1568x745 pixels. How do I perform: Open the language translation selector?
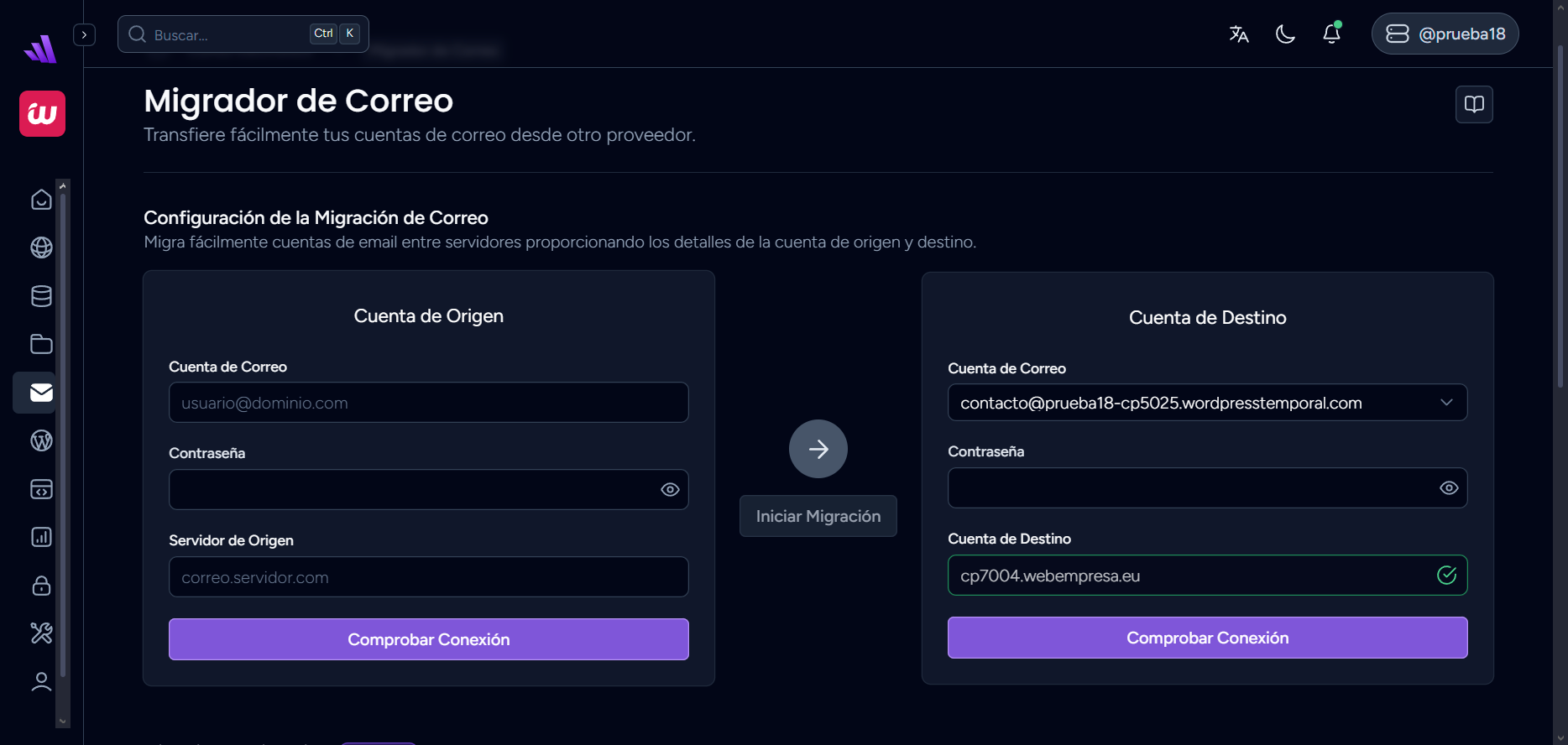[x=1239, y=34]
